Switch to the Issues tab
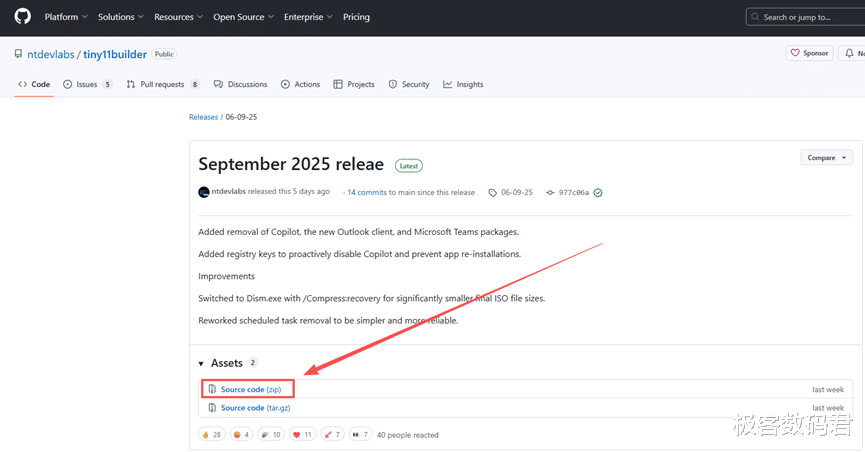This screenshot has width=865, height=452. (x=87, y=84)
